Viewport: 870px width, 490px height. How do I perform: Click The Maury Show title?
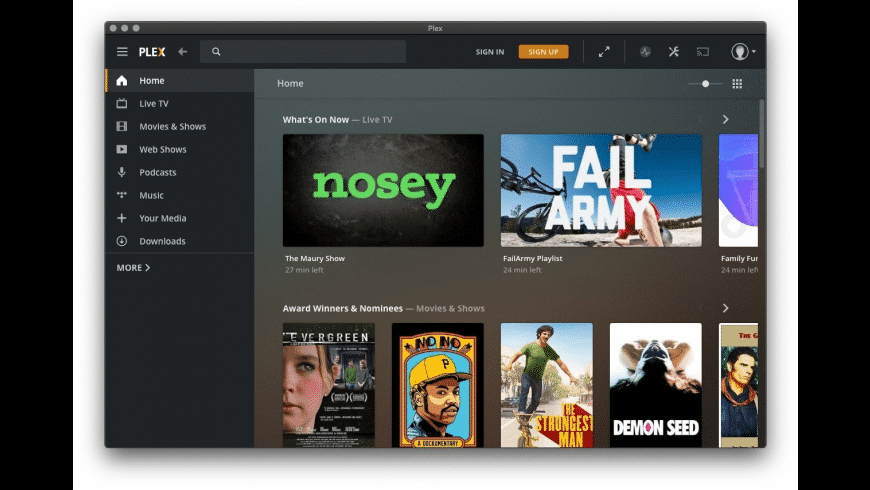(315, 258)
